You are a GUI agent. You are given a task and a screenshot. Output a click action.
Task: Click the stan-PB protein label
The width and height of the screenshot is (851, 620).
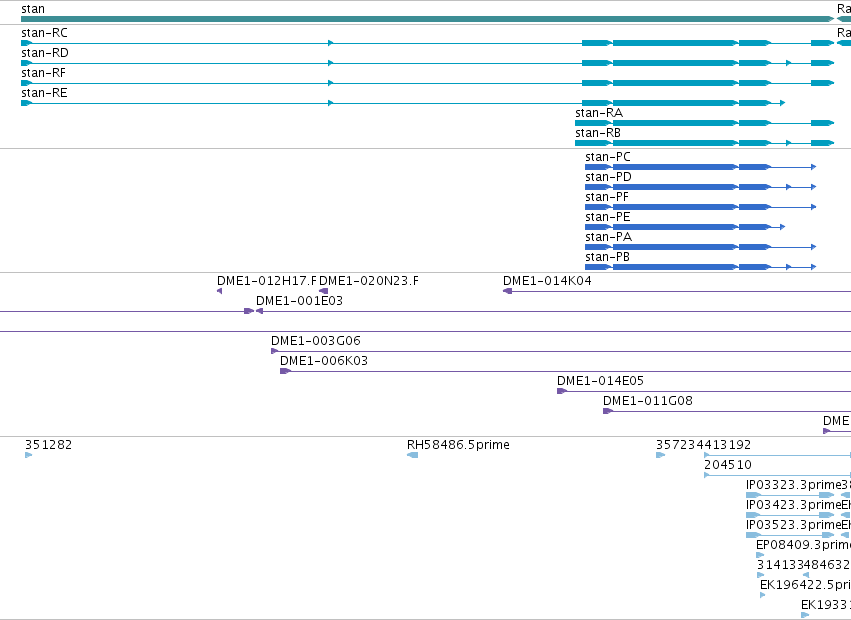[x=607, y=257]
